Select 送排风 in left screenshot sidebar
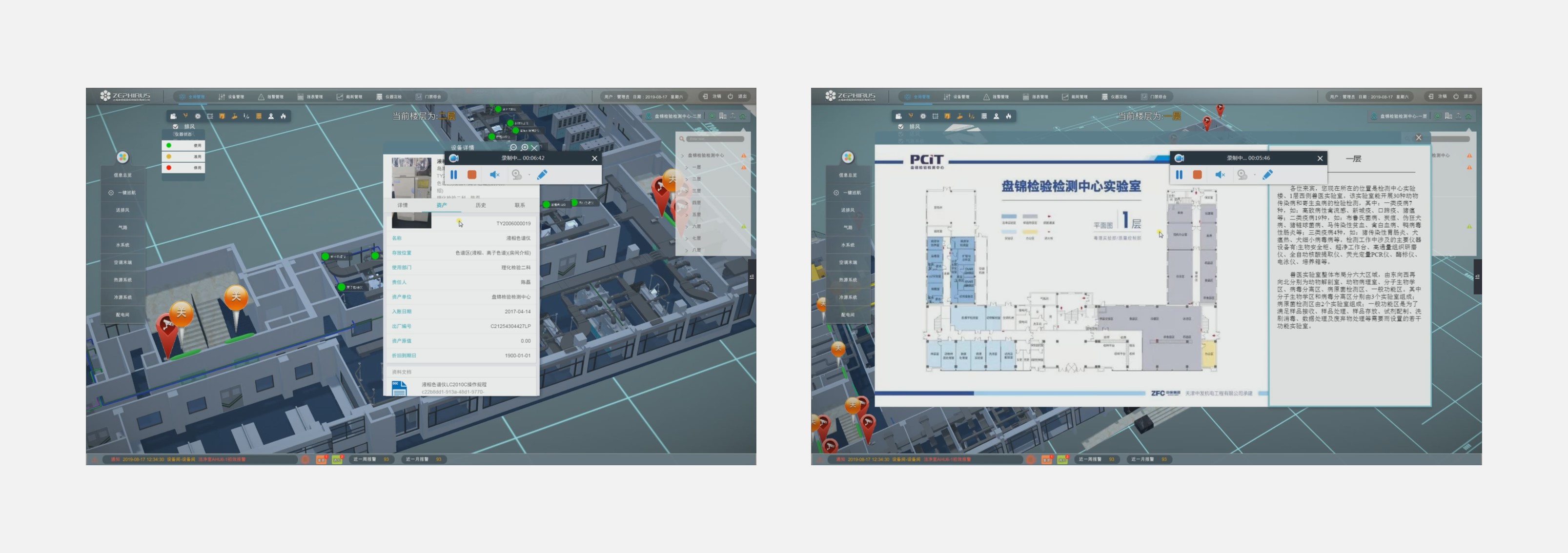The image size is (1568, 553). pos(122,210)
